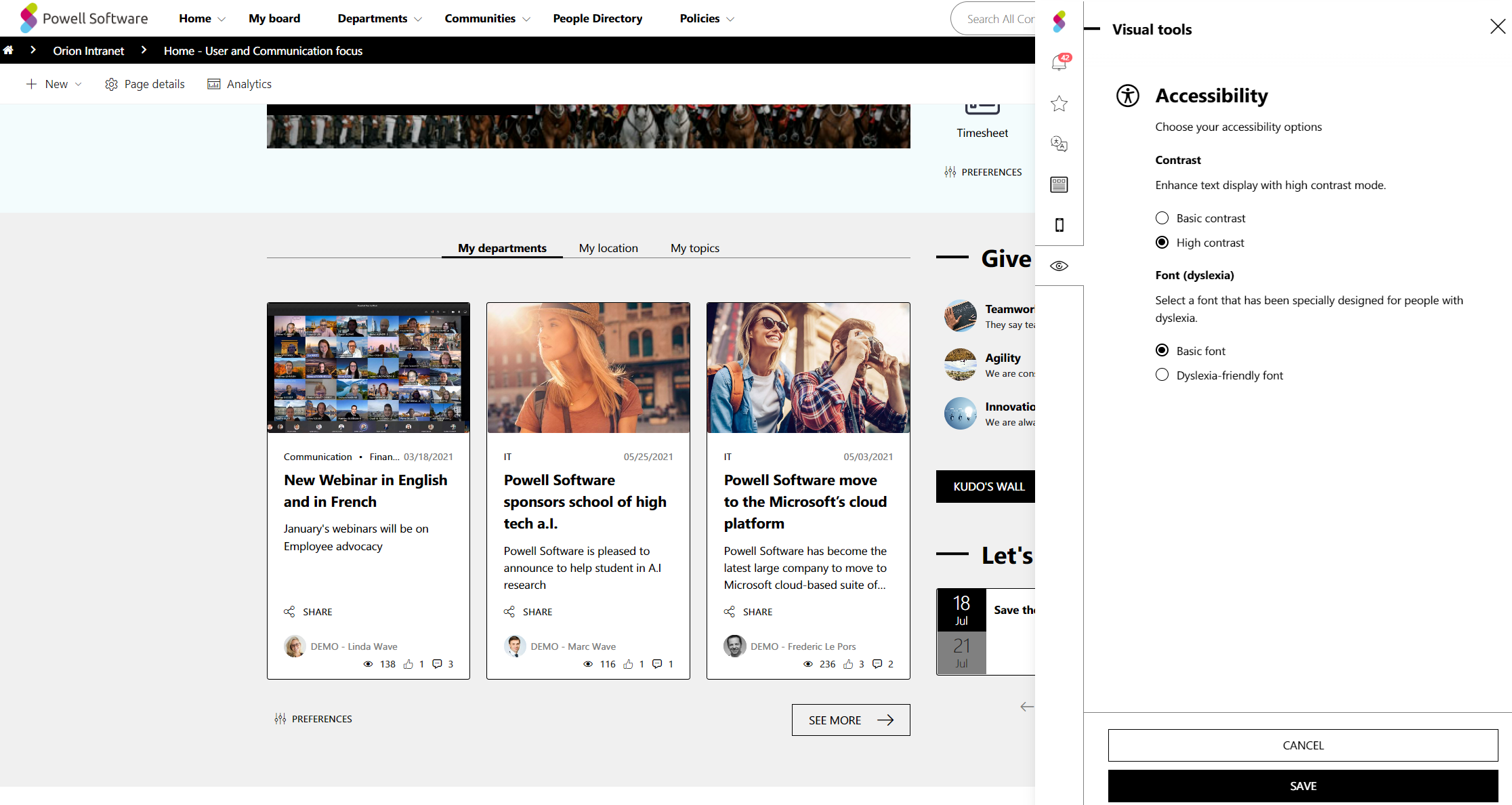This screenshot has height=805, width=1512.
Task: Open the language translation icon
Action: coord(1059,144)
